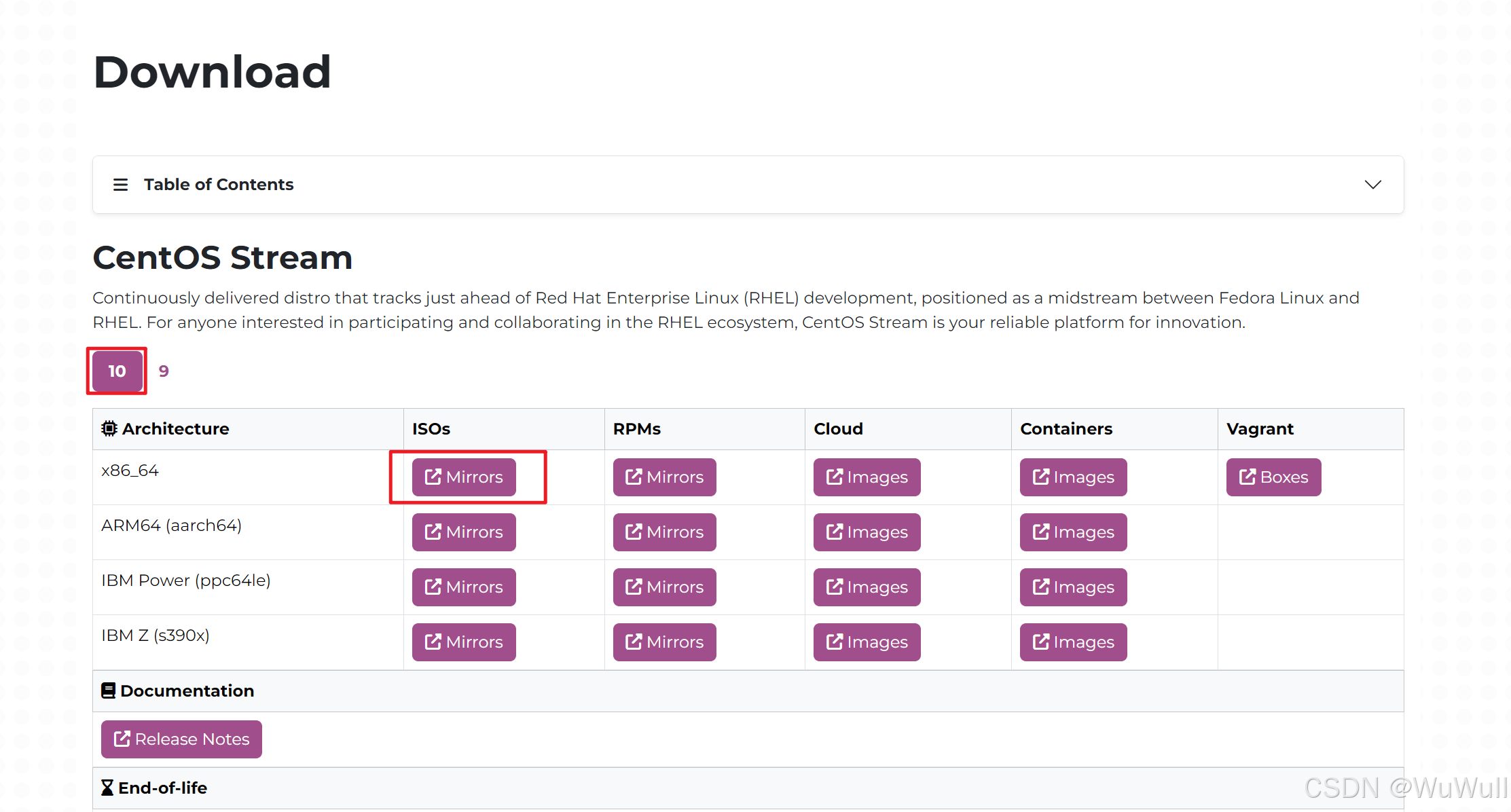Viewport: 1511px width, 812px height.
Task: Click external-link icon on x86_64 Vagrant Boxes
Action: click(x=1247, y=477)
